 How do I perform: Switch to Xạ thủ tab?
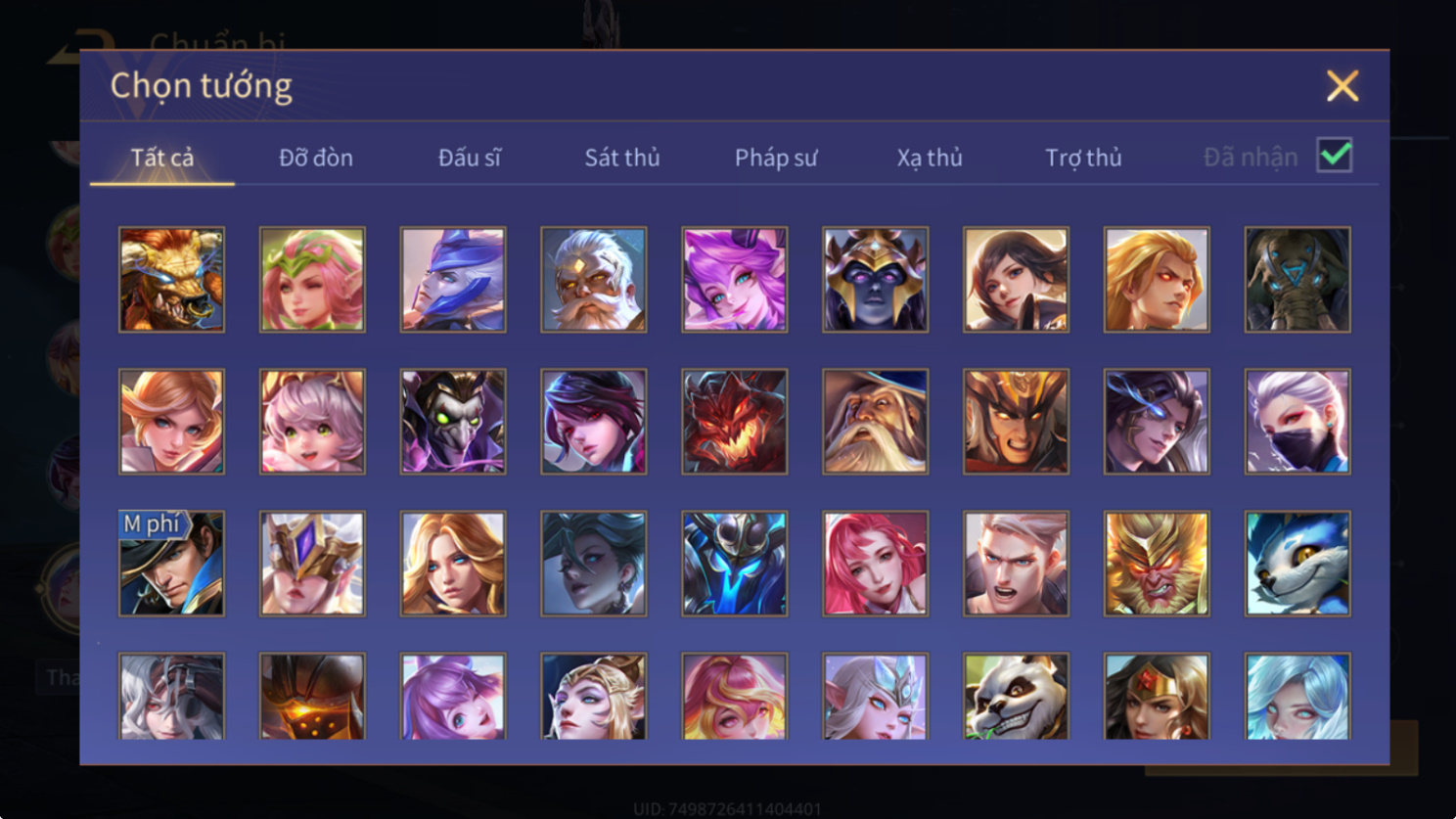[930, 158]
